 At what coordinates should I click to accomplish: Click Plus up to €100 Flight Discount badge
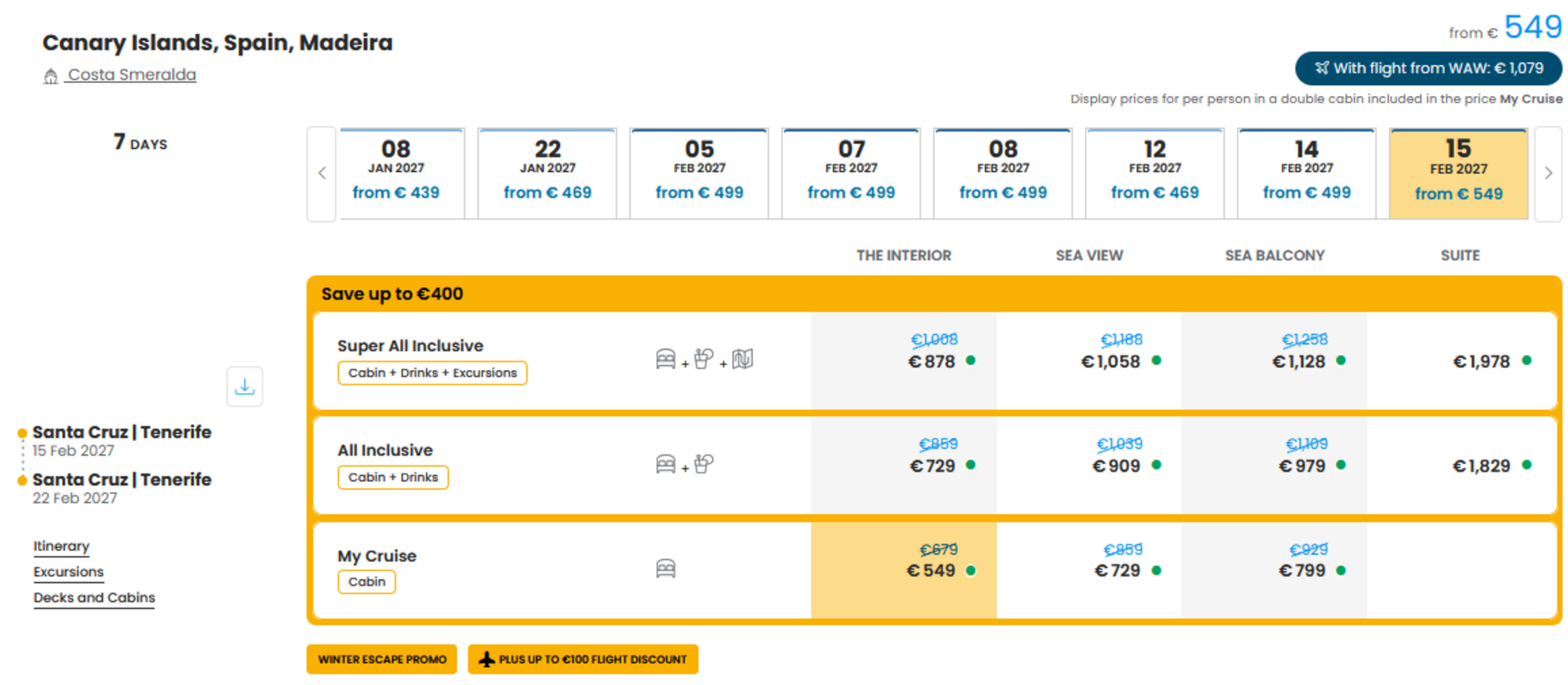tap(583, 659)
